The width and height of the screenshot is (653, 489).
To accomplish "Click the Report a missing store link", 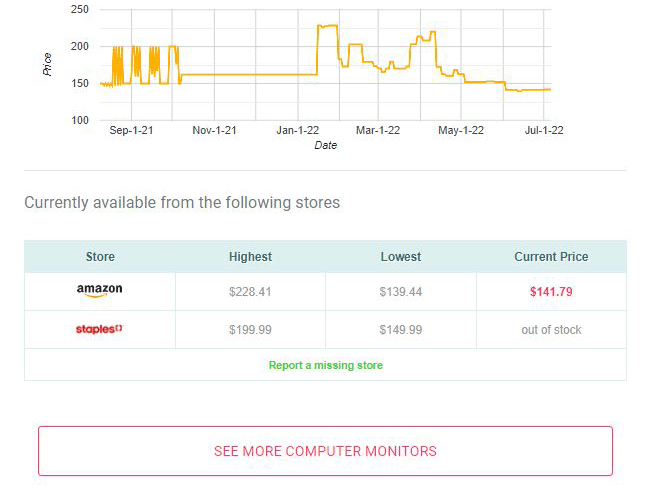I will (325, 365).
